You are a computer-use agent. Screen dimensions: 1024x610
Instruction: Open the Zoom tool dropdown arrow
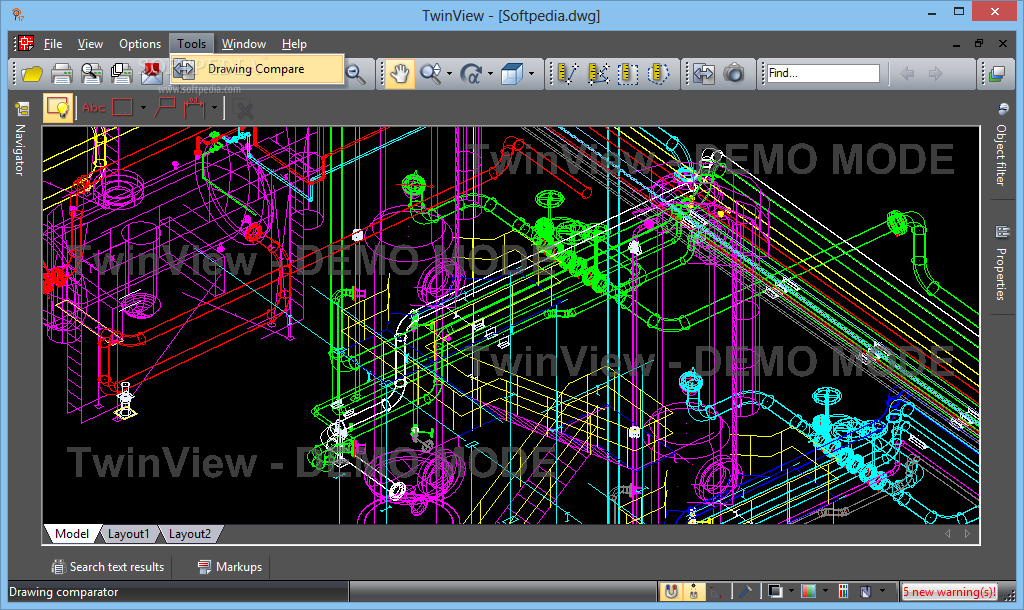(x=449, y=73)
